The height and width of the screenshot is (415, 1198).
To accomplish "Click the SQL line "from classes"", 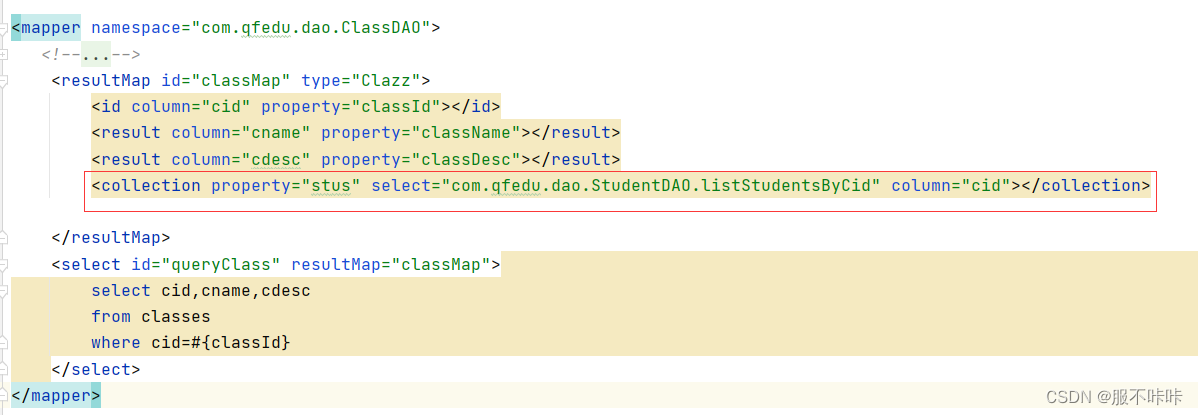I will pos(151,317).
